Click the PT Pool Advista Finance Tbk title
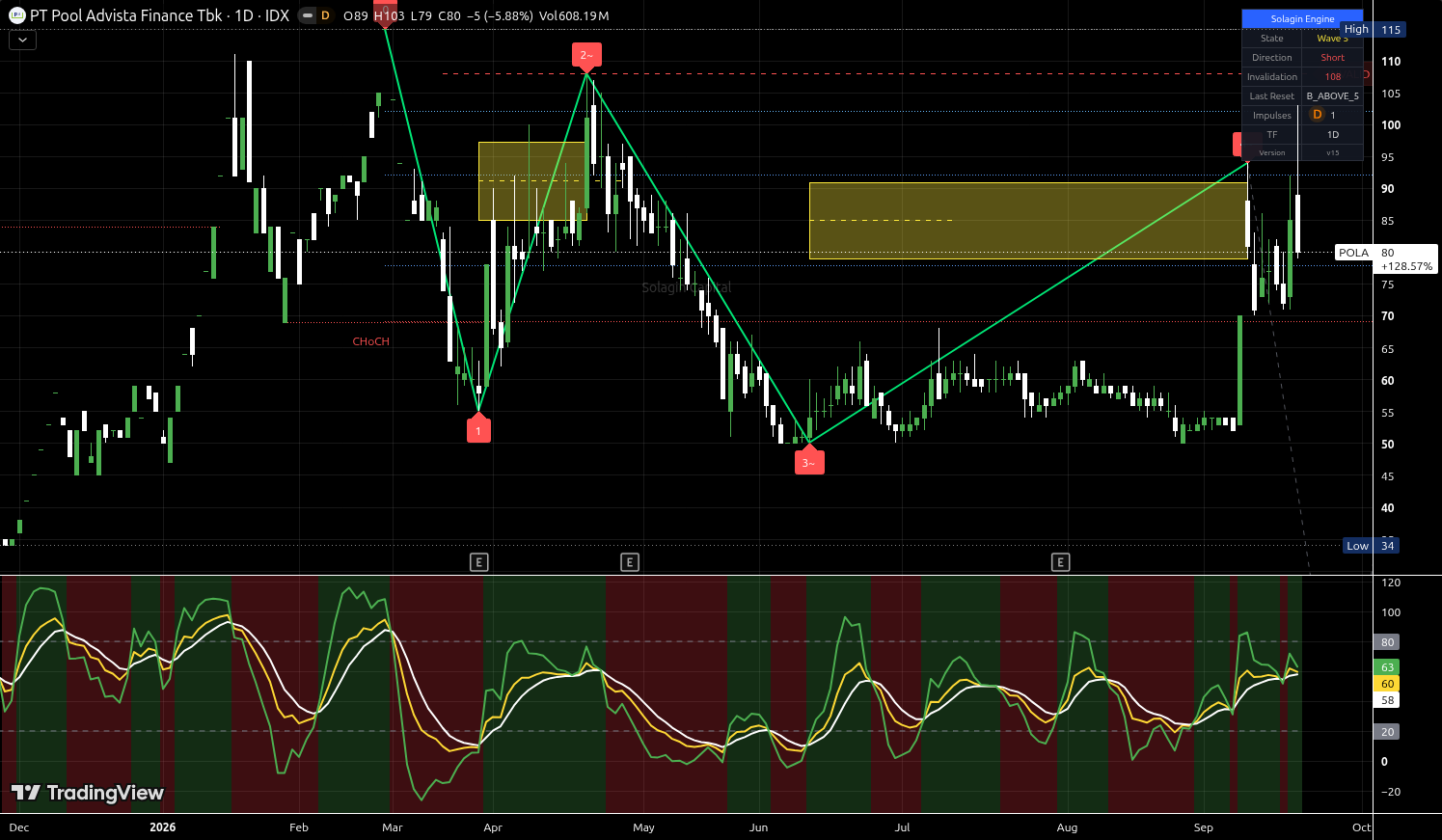1442x840 pixels. 126,15
